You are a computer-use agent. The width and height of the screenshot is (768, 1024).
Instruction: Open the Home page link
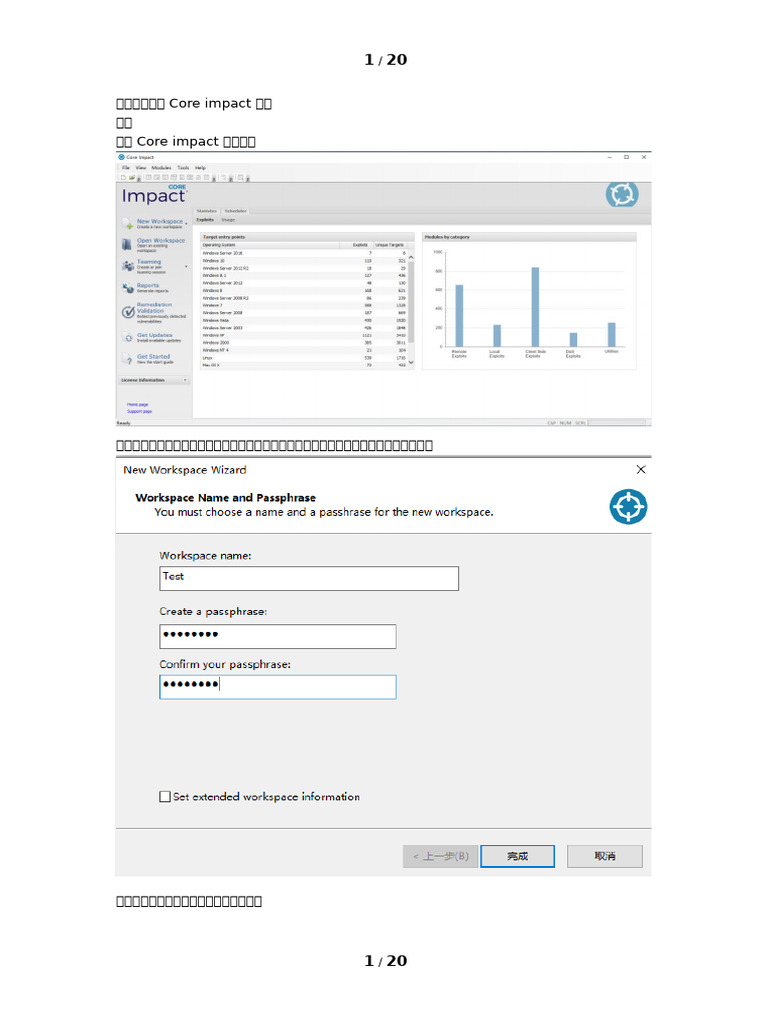(137, 405)
